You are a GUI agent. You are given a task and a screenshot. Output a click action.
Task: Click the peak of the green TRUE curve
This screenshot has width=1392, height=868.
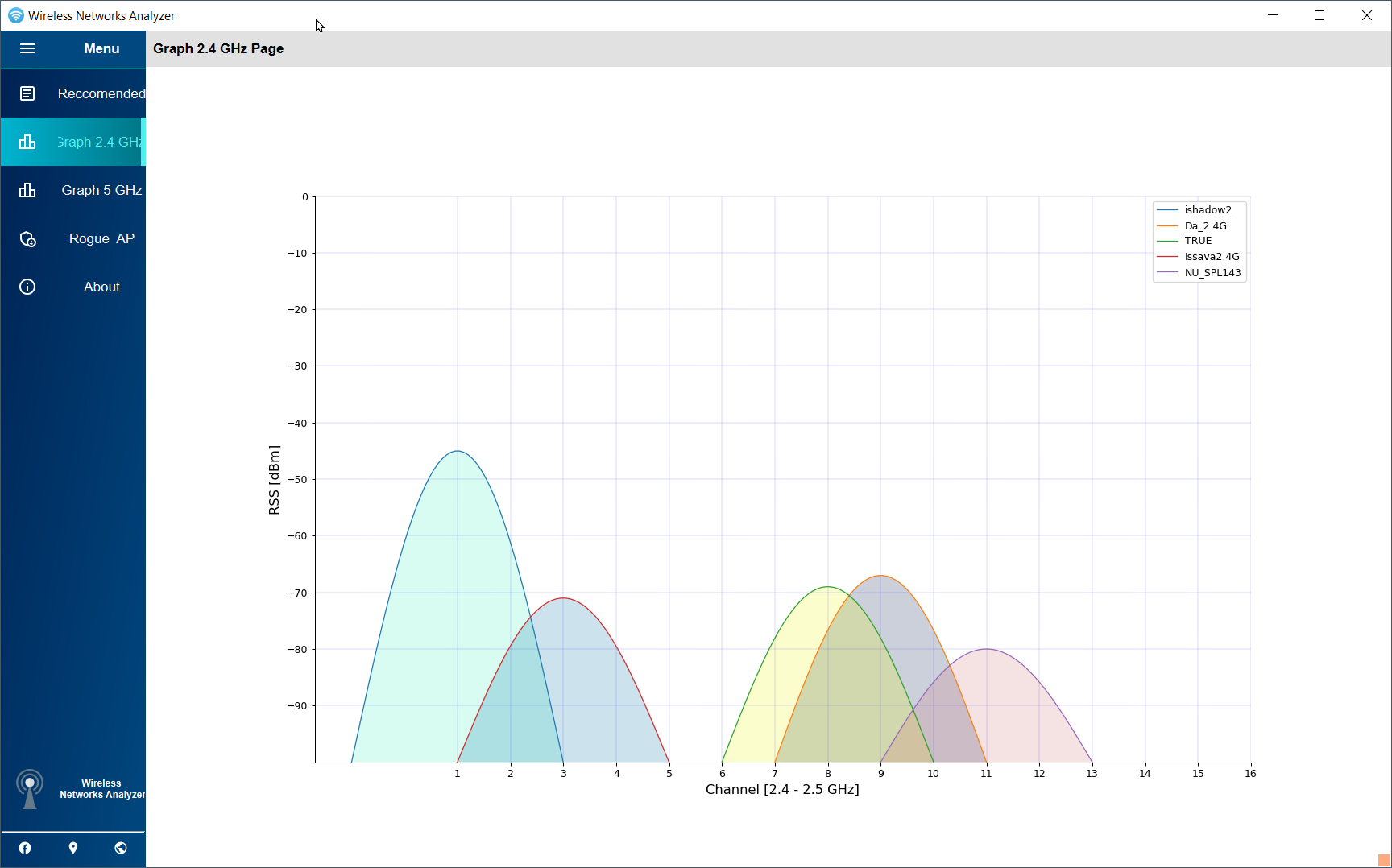pyautogui.click(x=828, y=587)
